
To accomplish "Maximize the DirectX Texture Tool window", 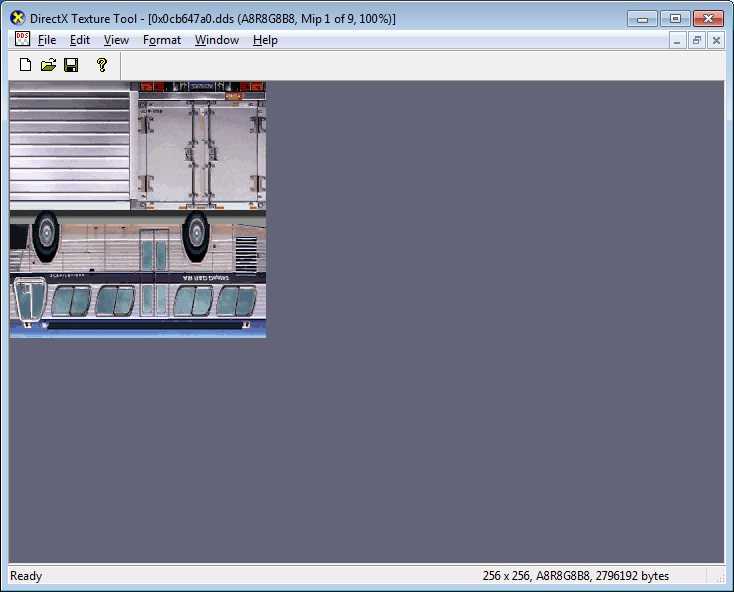I will pos(675,19).
